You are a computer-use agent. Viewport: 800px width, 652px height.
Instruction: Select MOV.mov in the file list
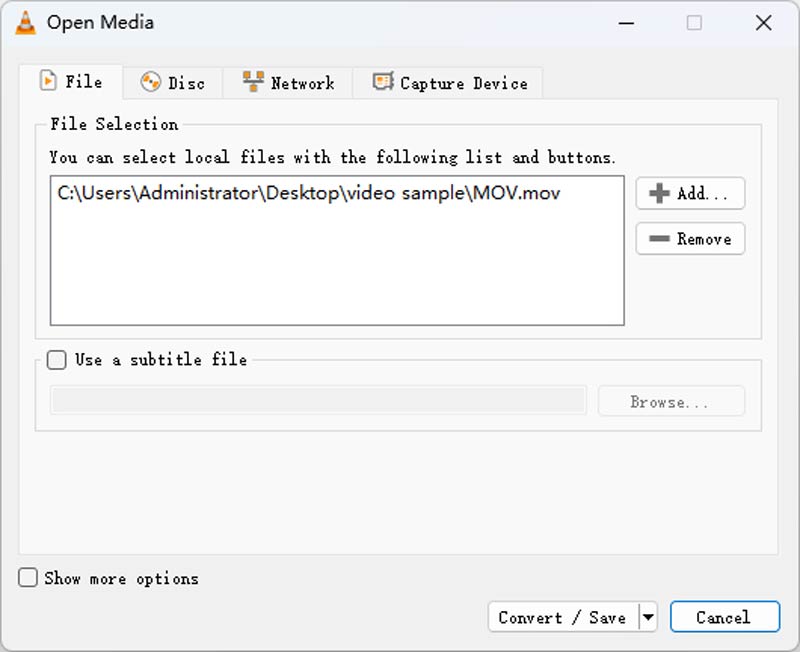click(300, 193)
